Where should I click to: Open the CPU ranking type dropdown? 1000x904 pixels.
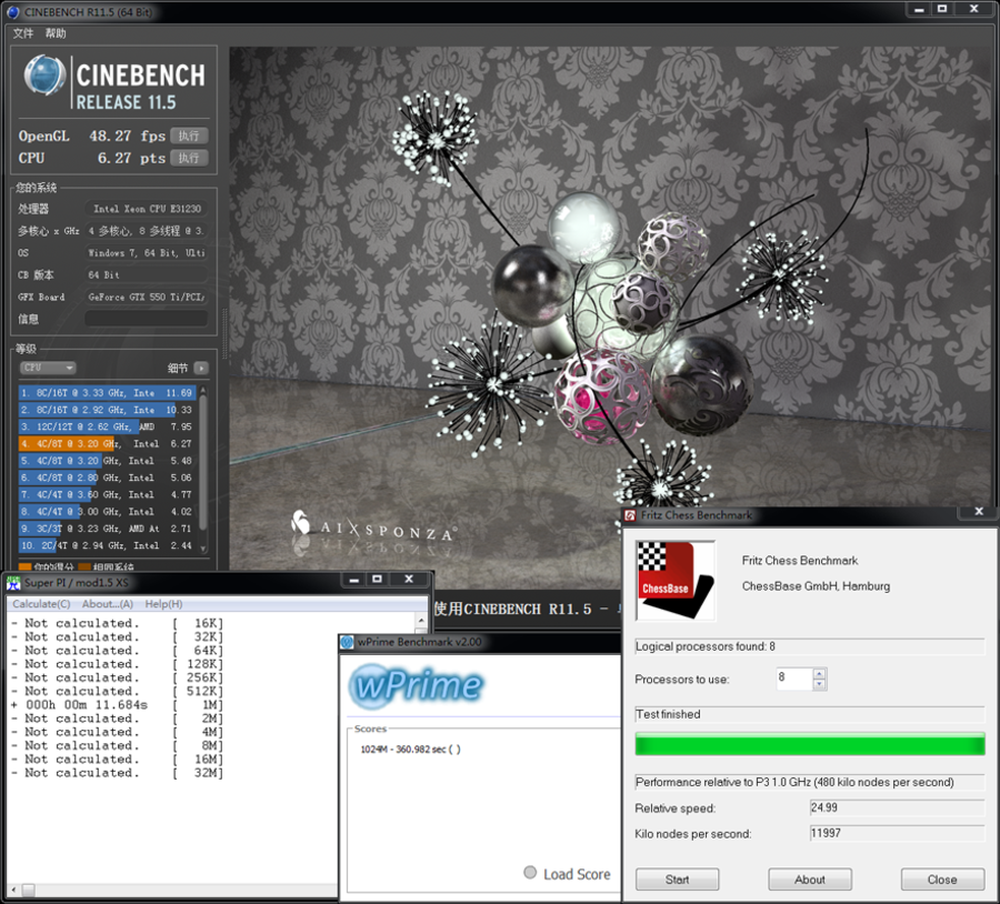pos(48,368)
